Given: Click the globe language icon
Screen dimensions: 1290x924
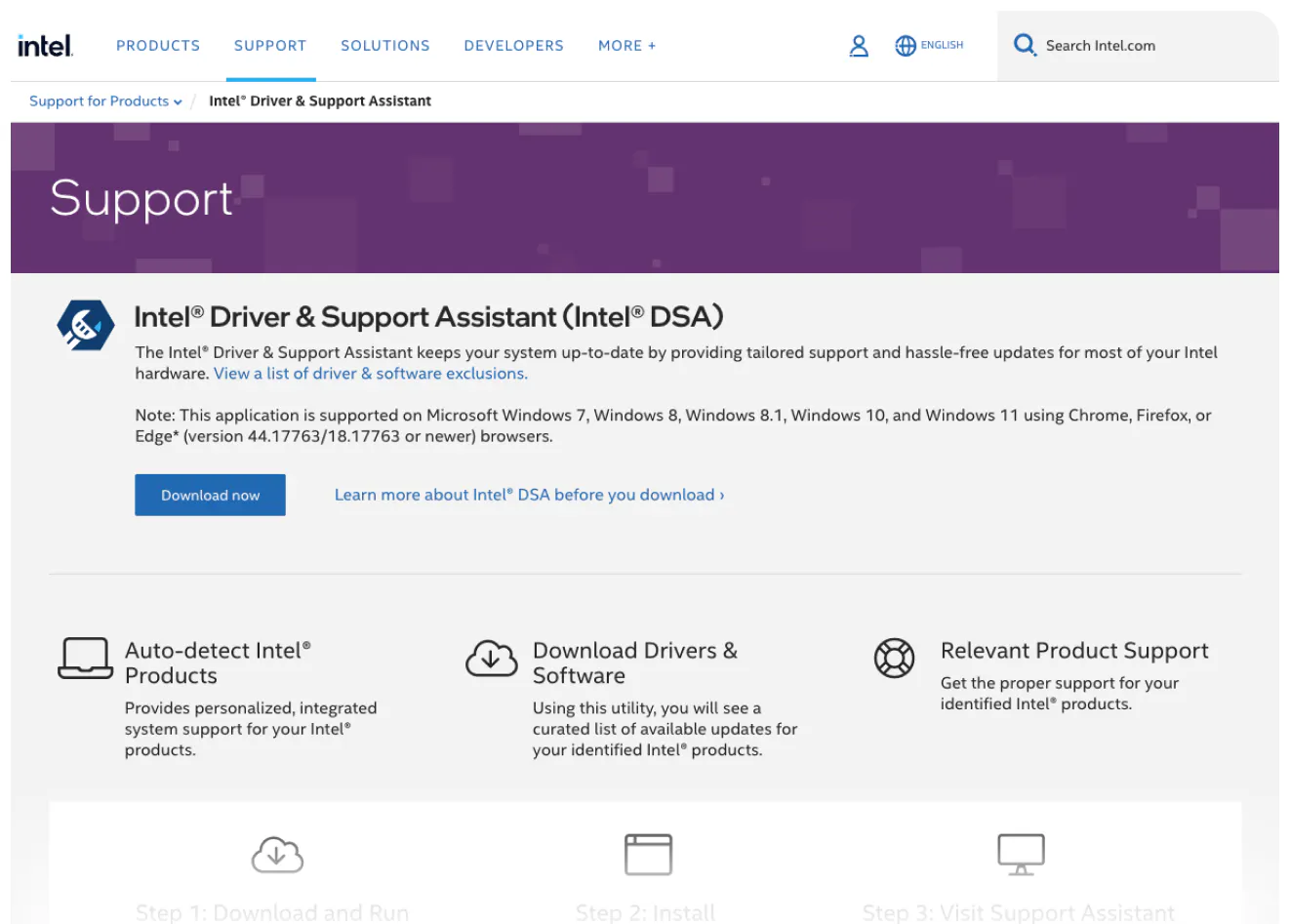Looking at the screenshot, I should pyautogui.click(x=906, y=46).
